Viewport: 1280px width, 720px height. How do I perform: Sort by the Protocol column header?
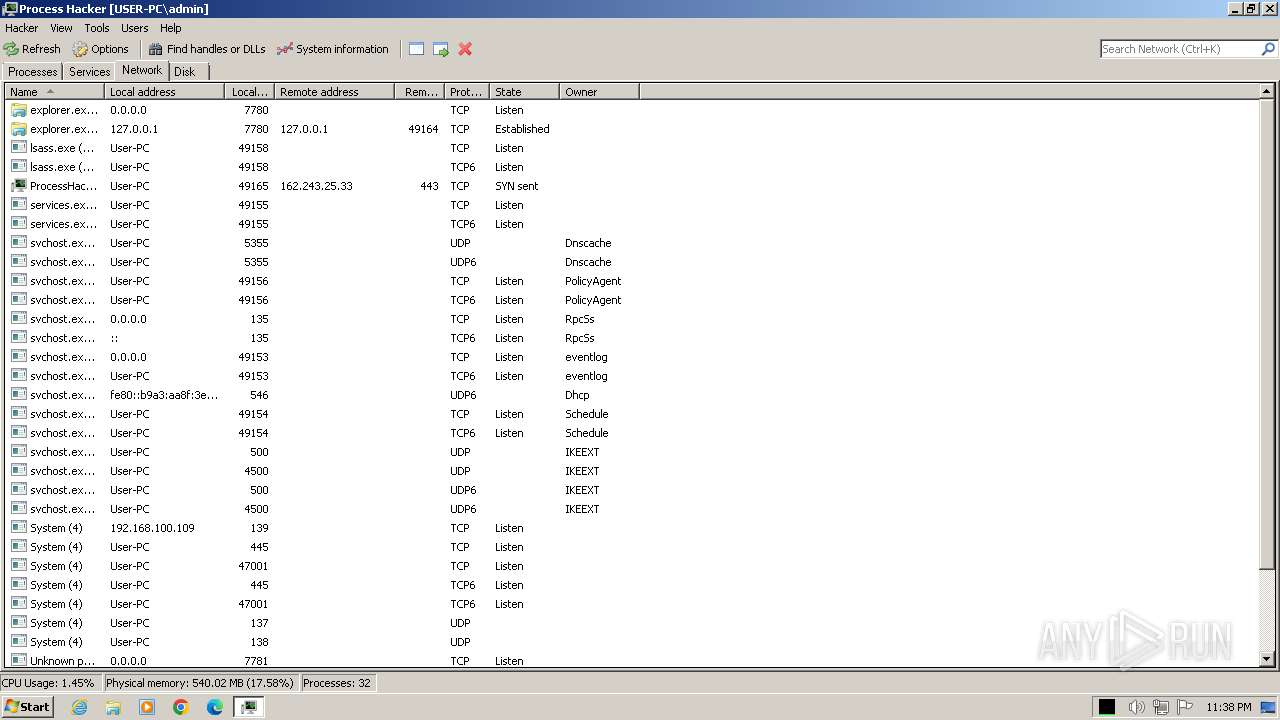coord(467,92)
